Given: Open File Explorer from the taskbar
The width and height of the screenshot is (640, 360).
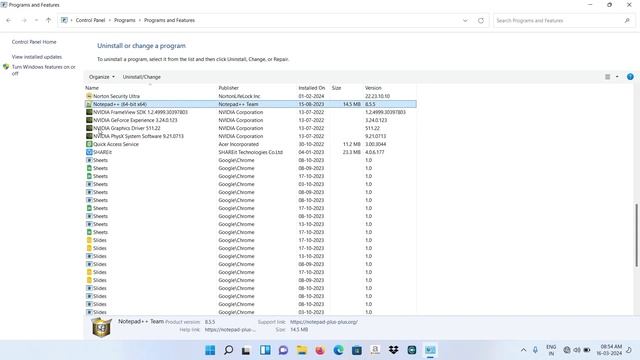Looking at the screenshot, I should (302, 350).
